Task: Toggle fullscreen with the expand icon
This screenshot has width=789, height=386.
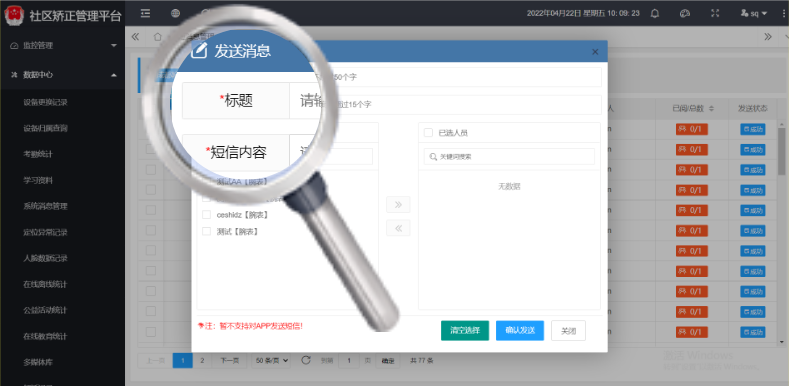Action: click(715, 14)
